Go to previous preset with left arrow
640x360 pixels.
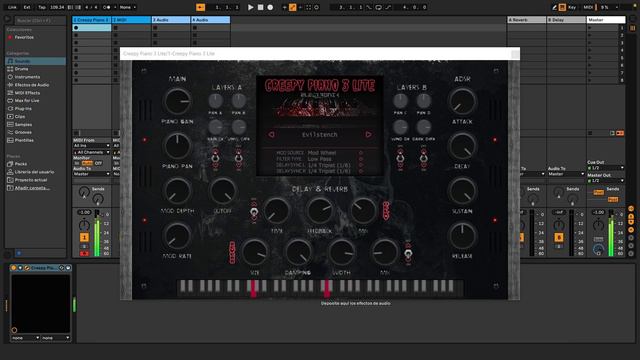point(271,134)
